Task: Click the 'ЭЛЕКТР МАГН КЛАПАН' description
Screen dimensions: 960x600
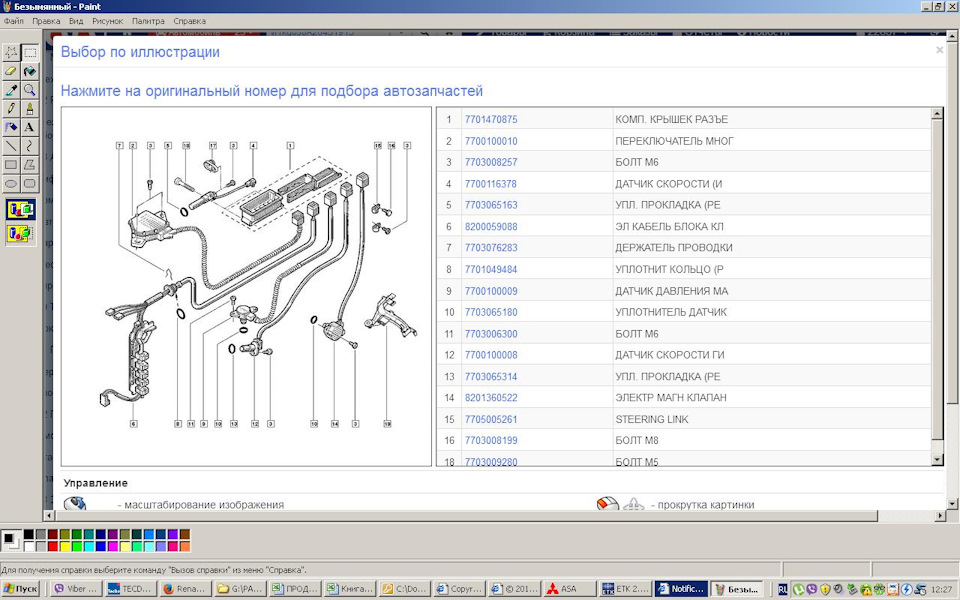Action: click(671, 398)
